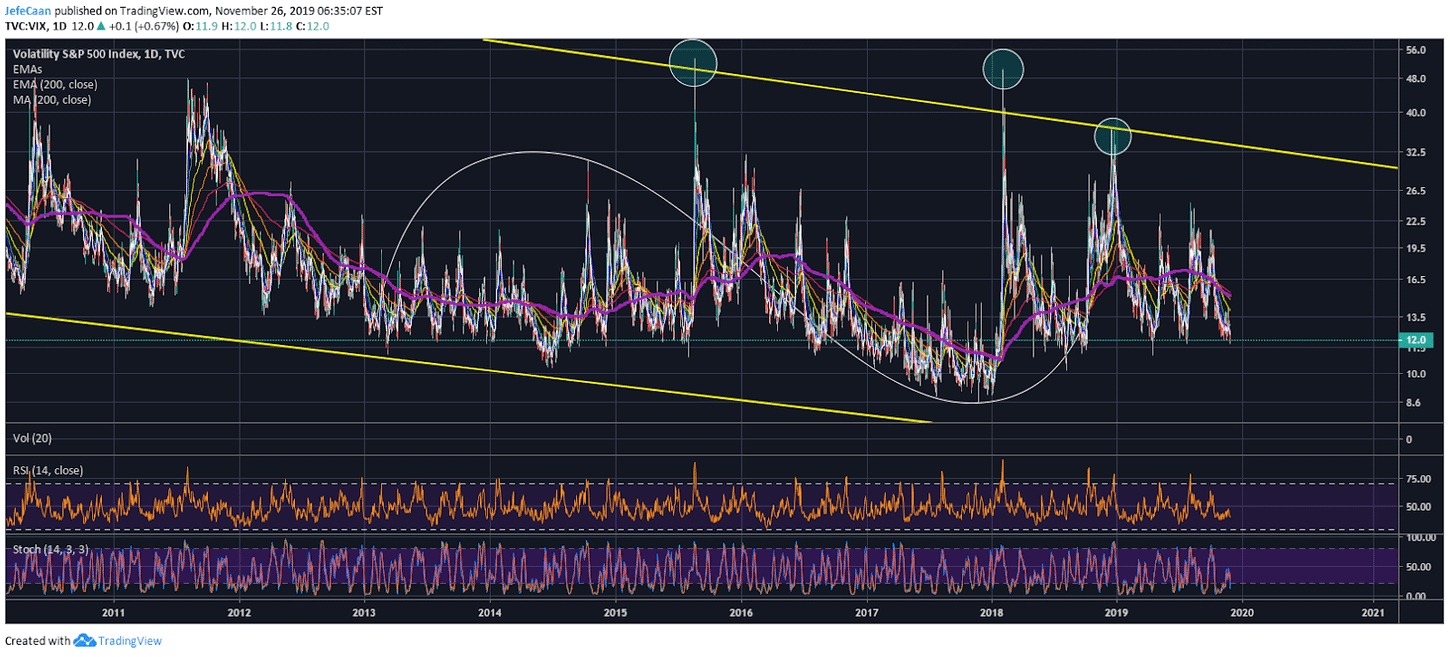
Task: Click the RSI (14, close) pane label
Action: tap(48, 470)
